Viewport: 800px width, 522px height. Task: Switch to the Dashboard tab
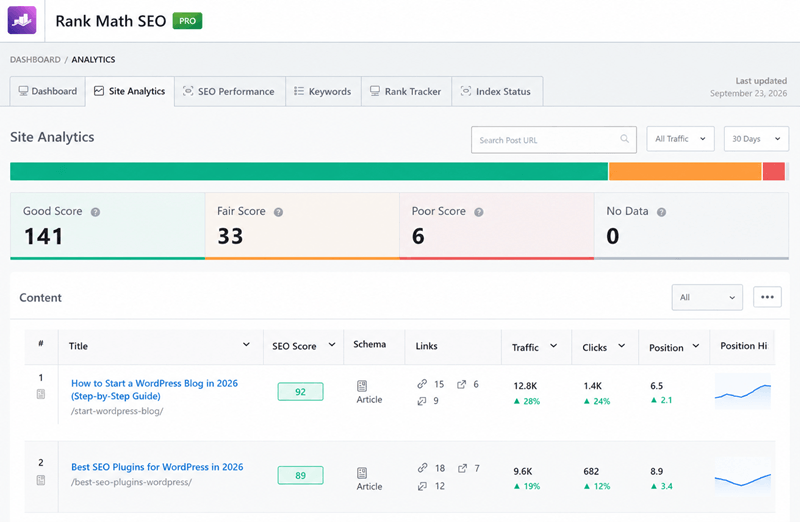[47, 91]
